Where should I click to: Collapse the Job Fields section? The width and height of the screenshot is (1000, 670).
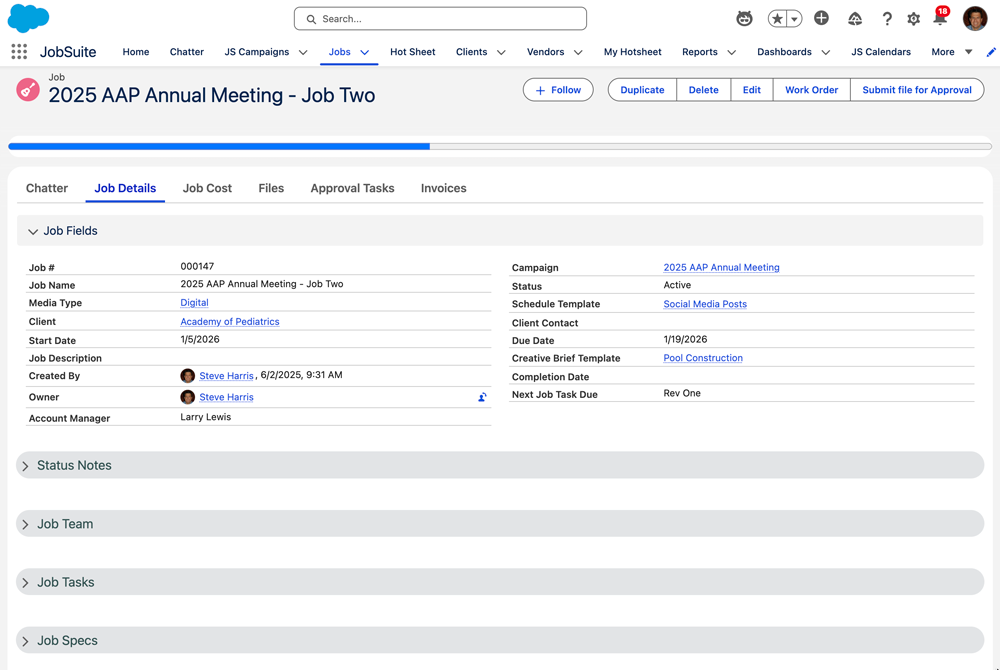33,230
